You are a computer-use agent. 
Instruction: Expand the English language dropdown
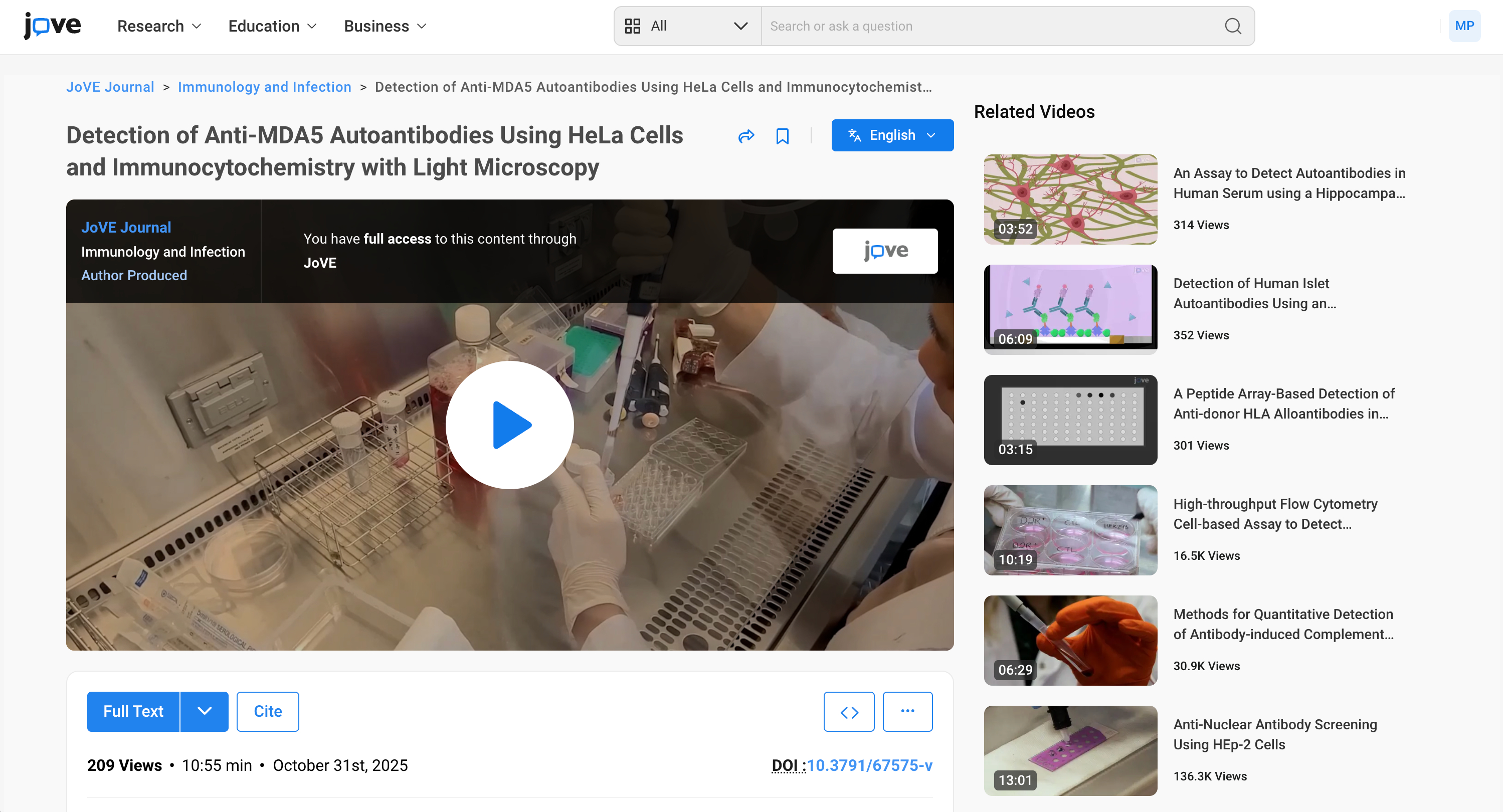[x=892, y=135]
